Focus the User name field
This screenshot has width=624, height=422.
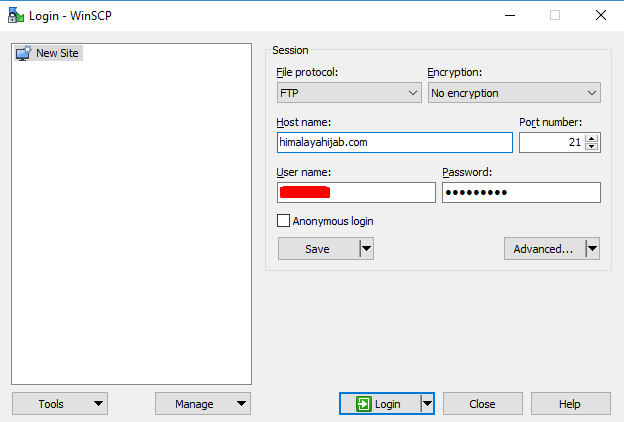coord(356,193)
